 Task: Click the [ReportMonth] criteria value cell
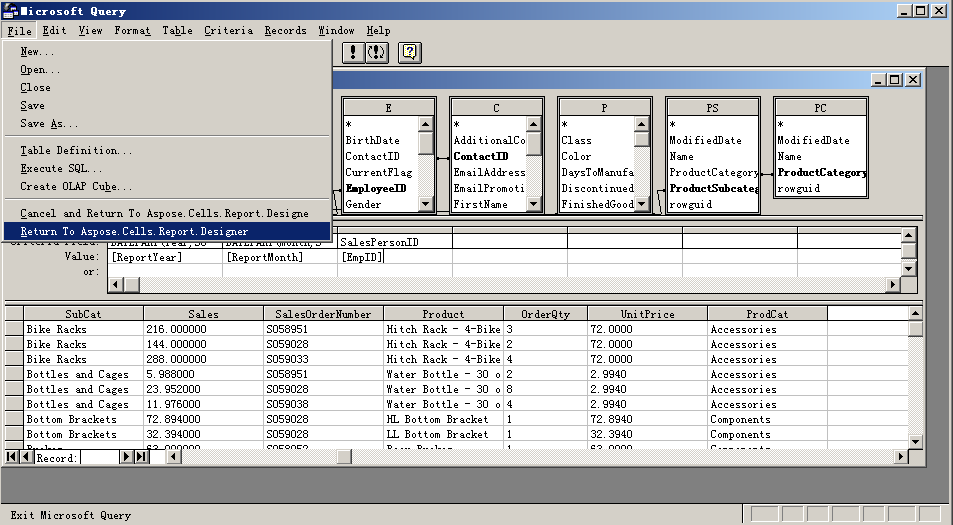tap(280, 257)
